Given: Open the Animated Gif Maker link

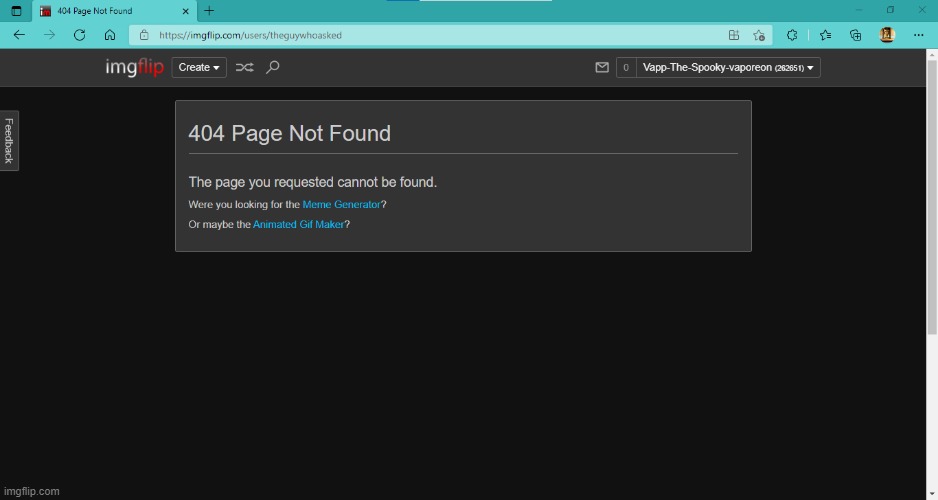Looking at the screenshot, I should click(298, 225).
